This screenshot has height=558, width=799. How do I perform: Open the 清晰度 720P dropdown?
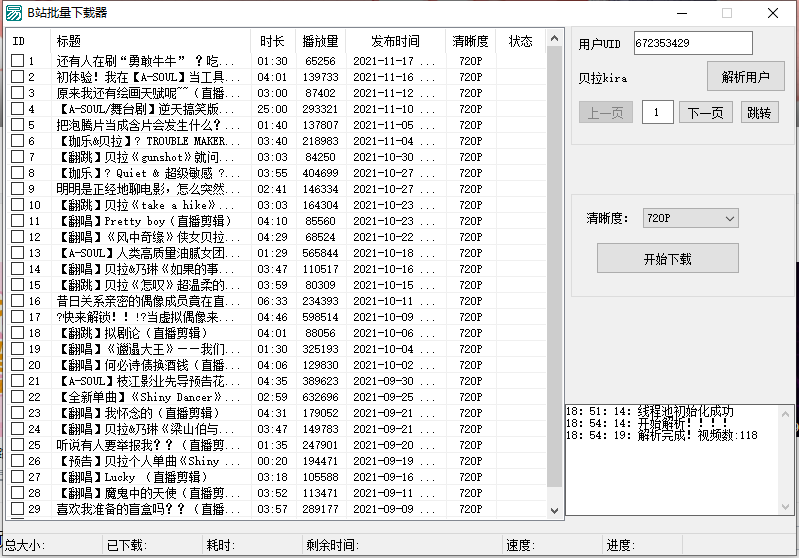click(690, 218)
